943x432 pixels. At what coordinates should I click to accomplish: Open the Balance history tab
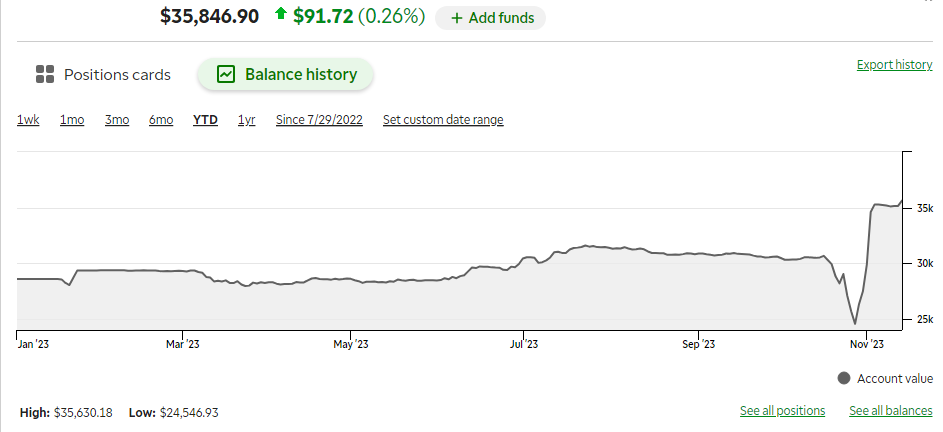click(286, 75)
